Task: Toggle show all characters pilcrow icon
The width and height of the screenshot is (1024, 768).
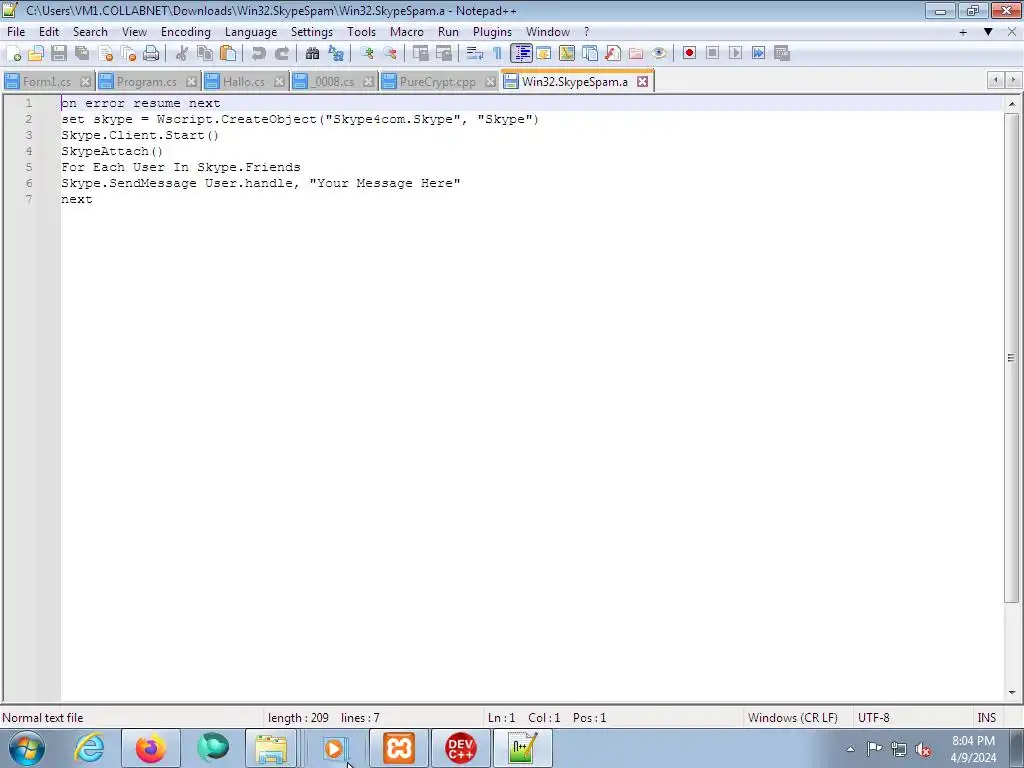Action: click(x=498, y=54)
